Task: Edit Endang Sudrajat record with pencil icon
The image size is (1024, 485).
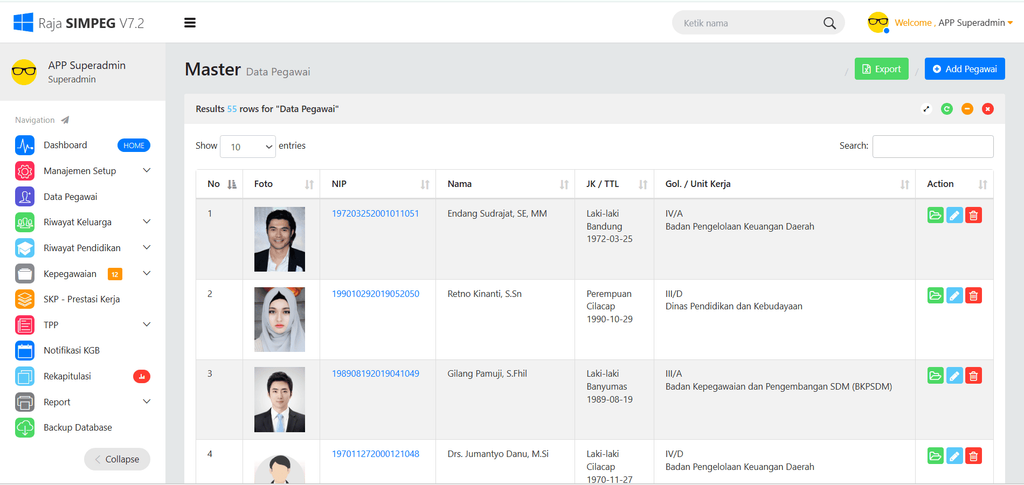Action: pos(954,215)
